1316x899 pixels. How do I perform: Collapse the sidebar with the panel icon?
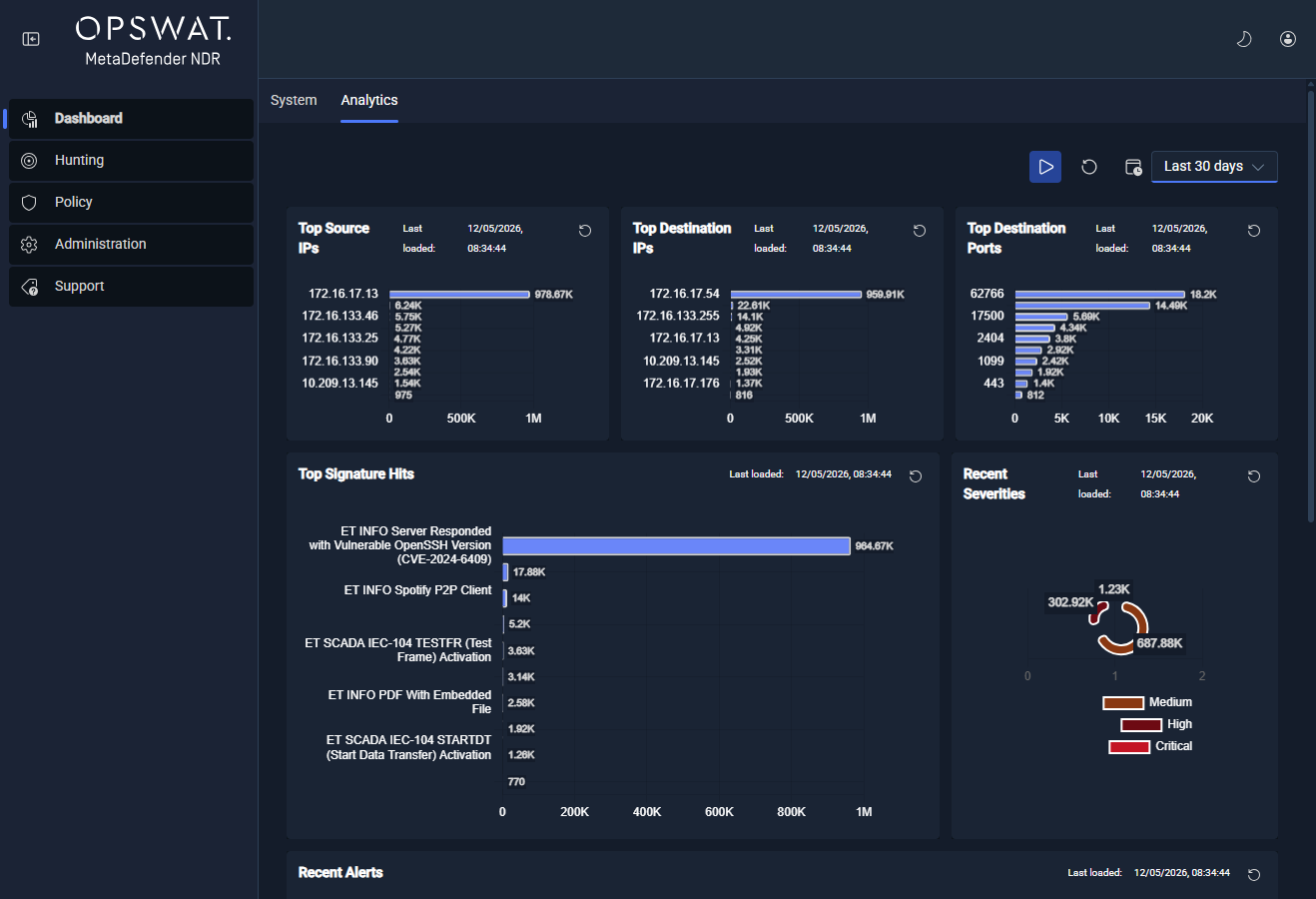click(31, 39)
